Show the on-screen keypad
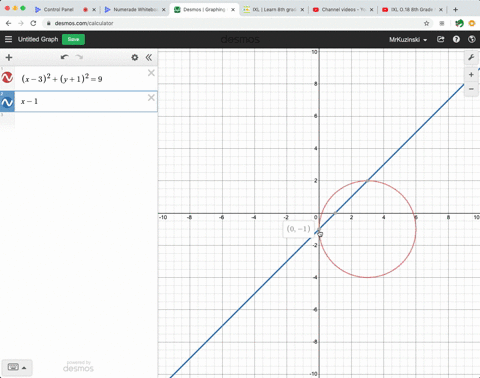 [x=17, y=367]
